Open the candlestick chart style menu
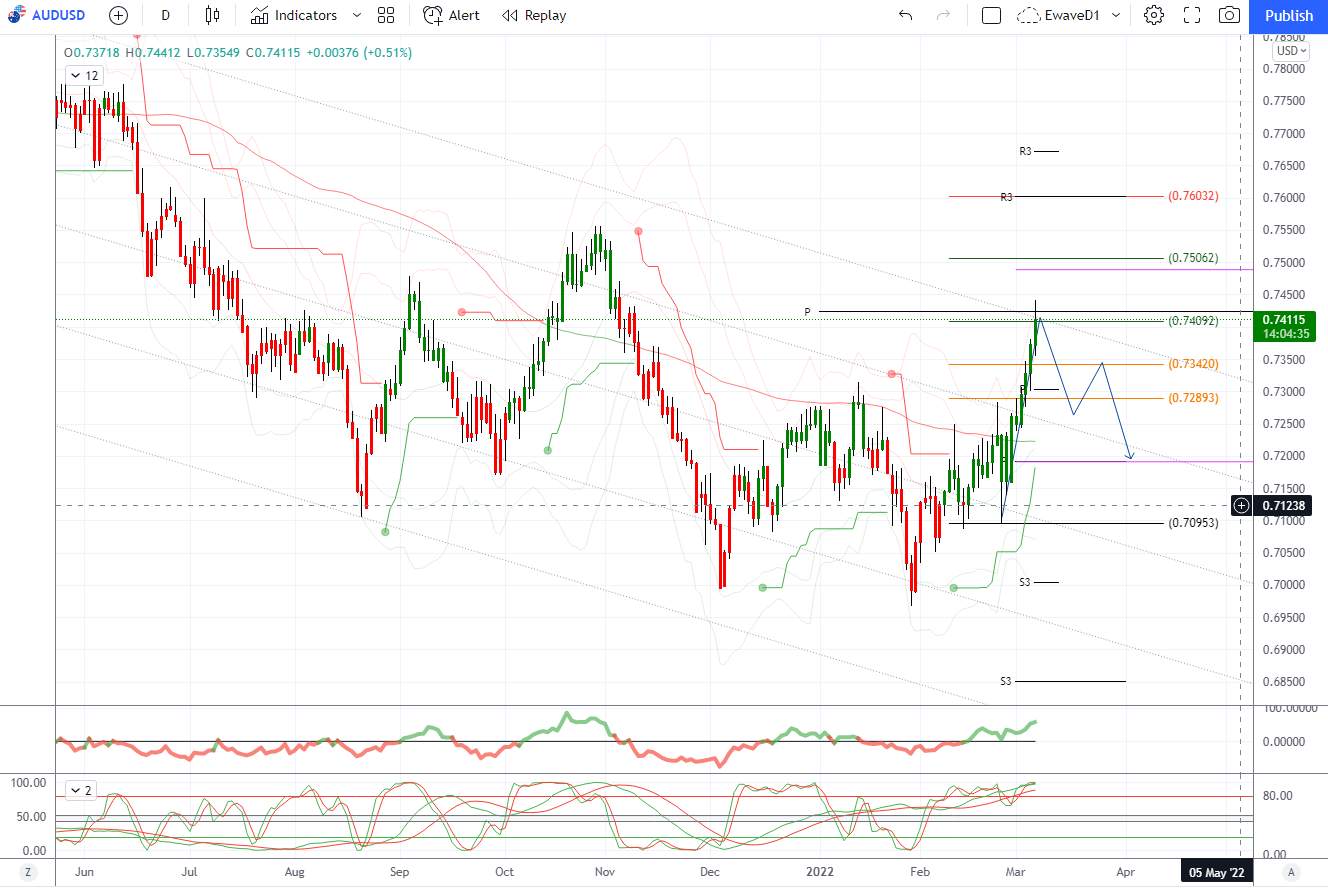 212,15
